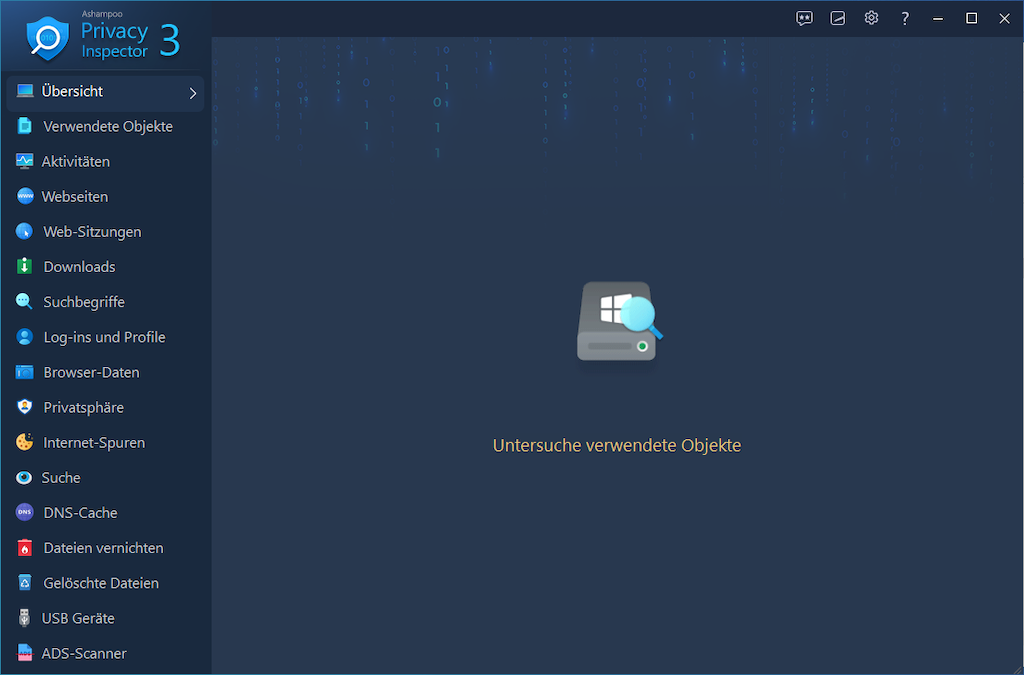Screen dimensions: 1024x675
Task: Click the DNS-Cache round icon
Action: [25, 513]
